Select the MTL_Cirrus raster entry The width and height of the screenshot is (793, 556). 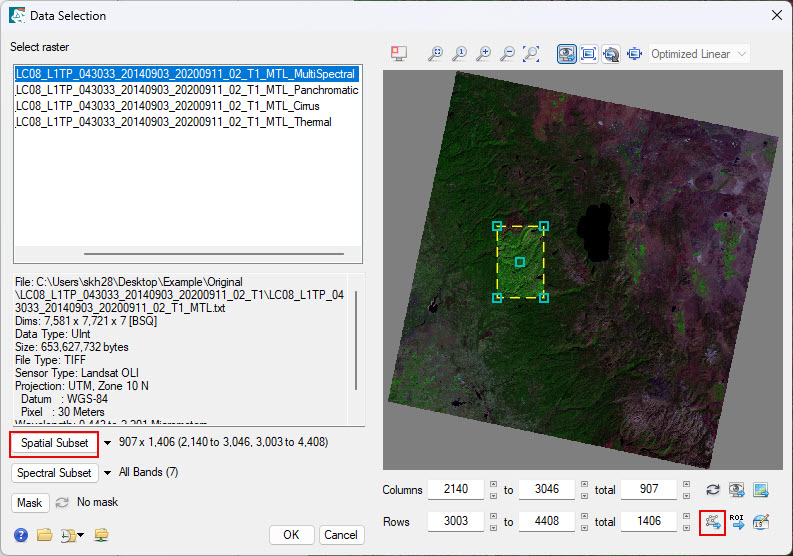(187, 106)
